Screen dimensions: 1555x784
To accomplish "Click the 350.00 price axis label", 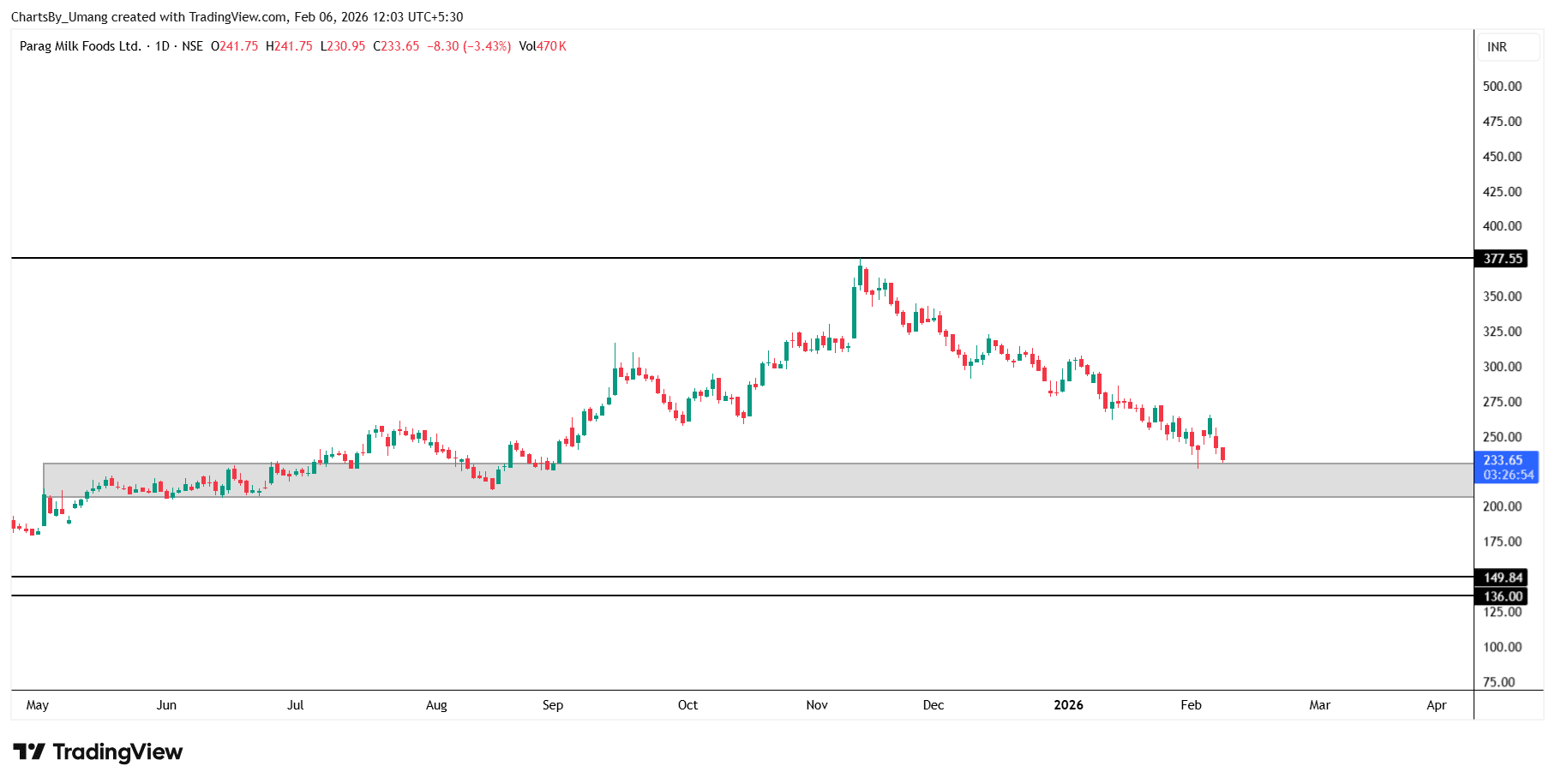I will (1502, 296).
